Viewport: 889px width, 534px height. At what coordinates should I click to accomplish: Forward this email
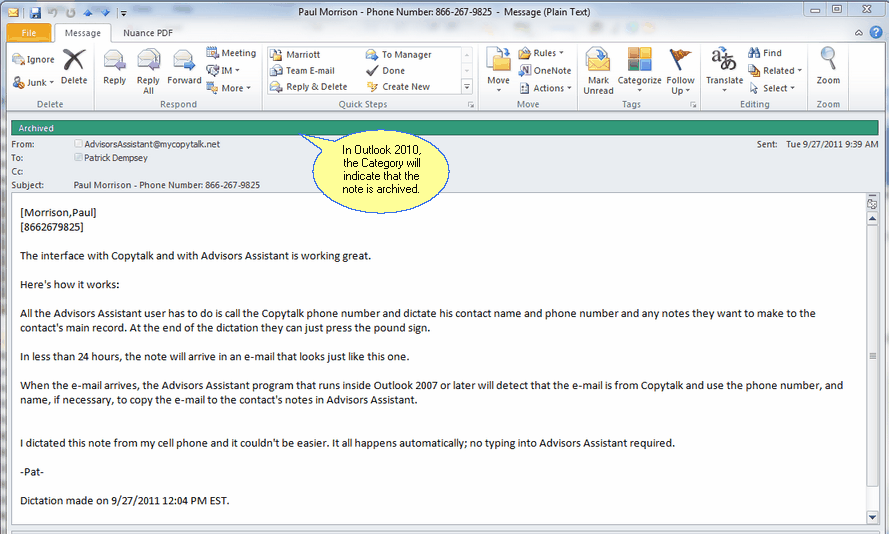coord(184,67)
